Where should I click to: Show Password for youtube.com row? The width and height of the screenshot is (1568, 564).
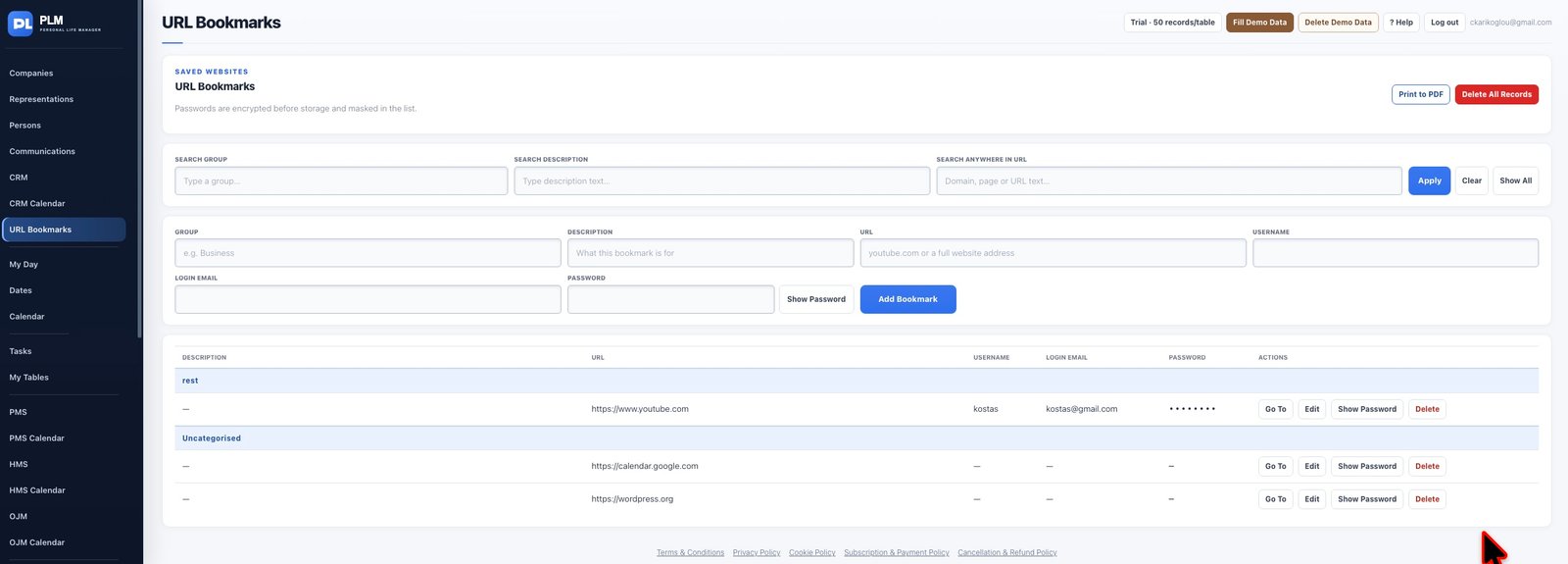coord(1366,409)
